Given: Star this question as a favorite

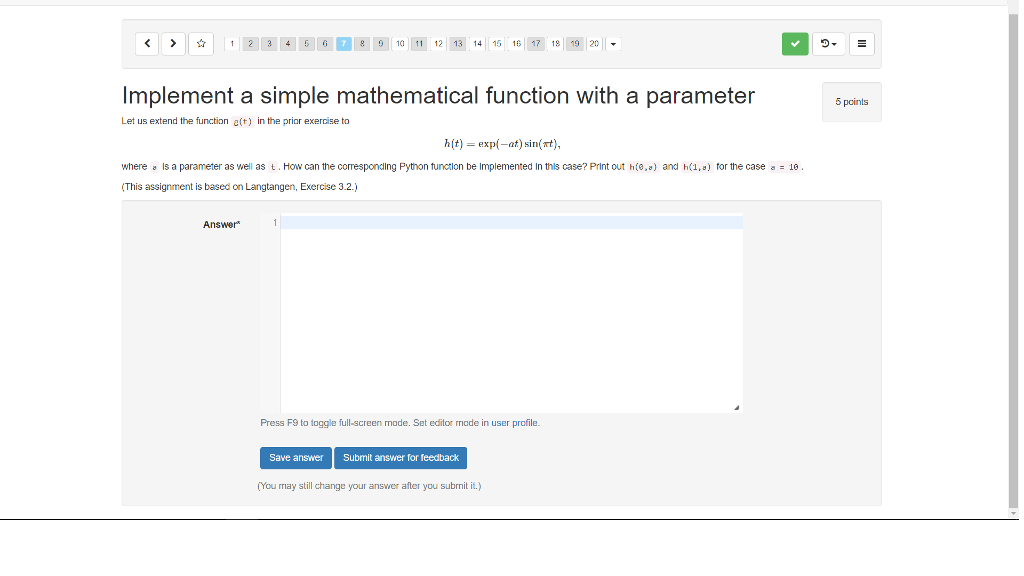Looking at the screenshot, I should pos(201,44).
